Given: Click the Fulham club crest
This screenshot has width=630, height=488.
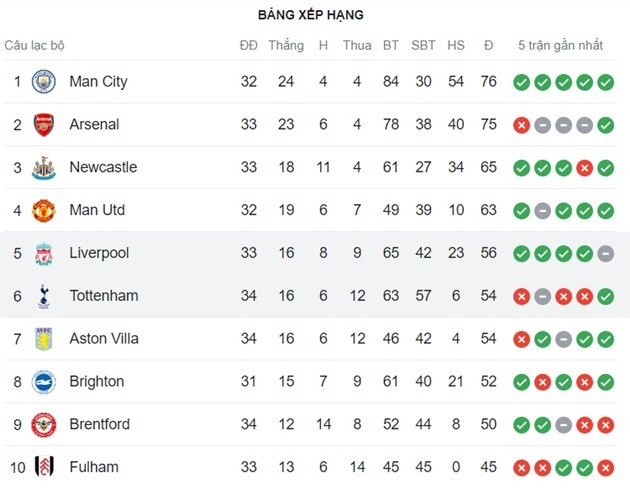Looking at the screenshot, I should [44, 467].
